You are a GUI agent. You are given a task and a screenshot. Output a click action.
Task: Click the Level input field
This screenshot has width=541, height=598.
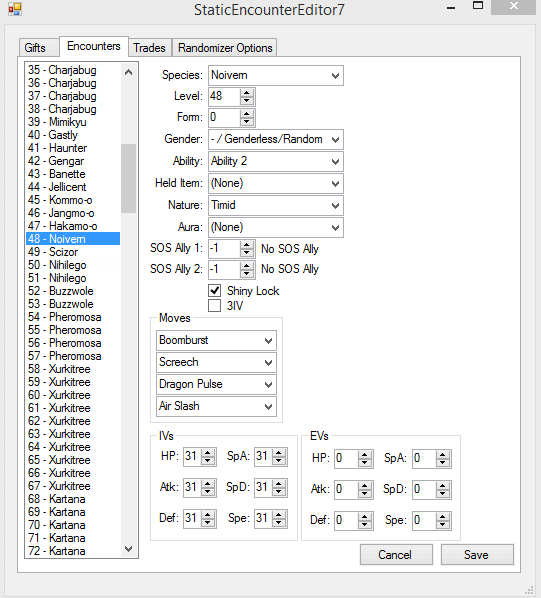225,96
